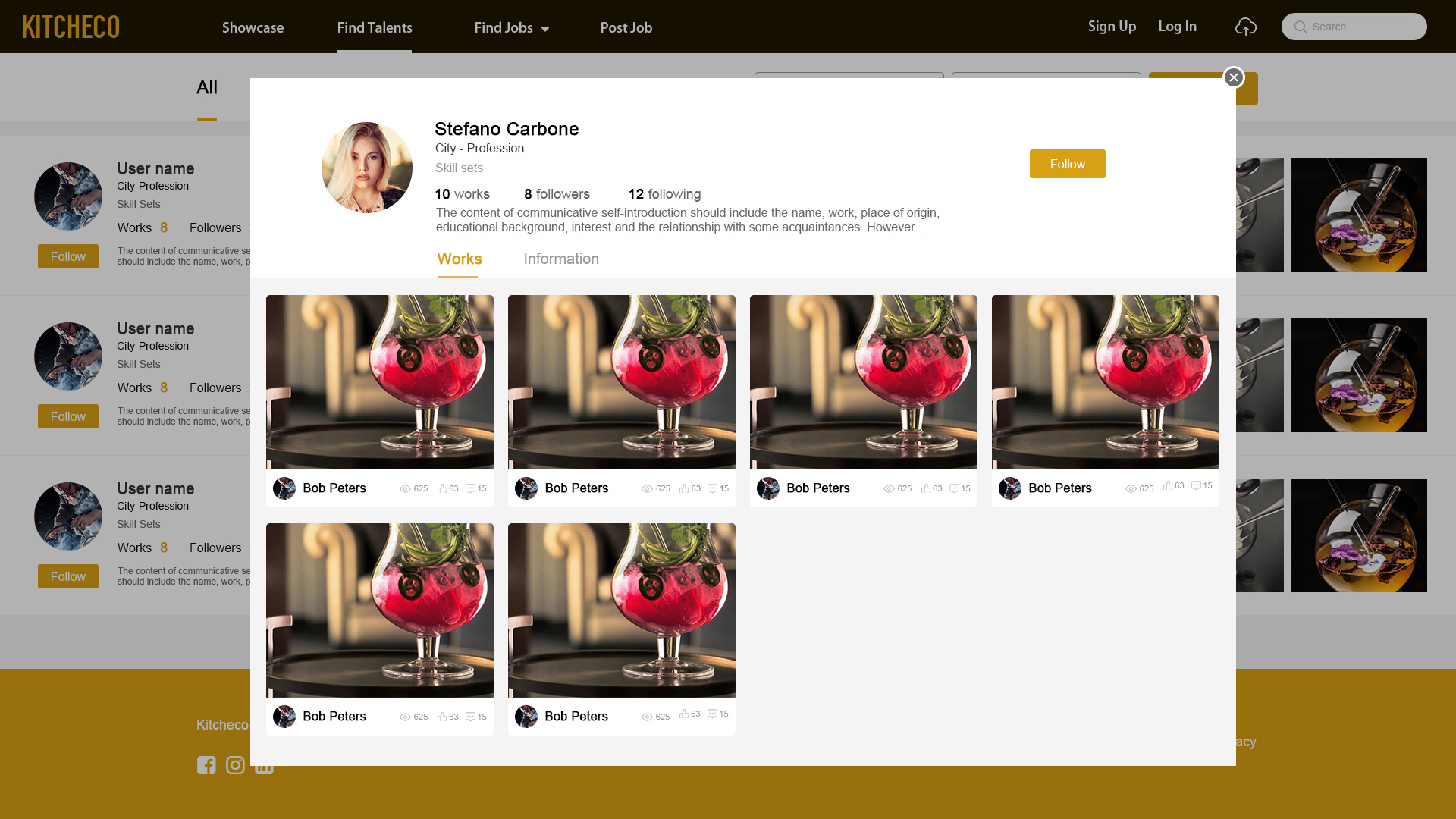This screenshot has height=819, width=1456.
Task: Open the Instagram icon in footer
Action: click(235, 765)
